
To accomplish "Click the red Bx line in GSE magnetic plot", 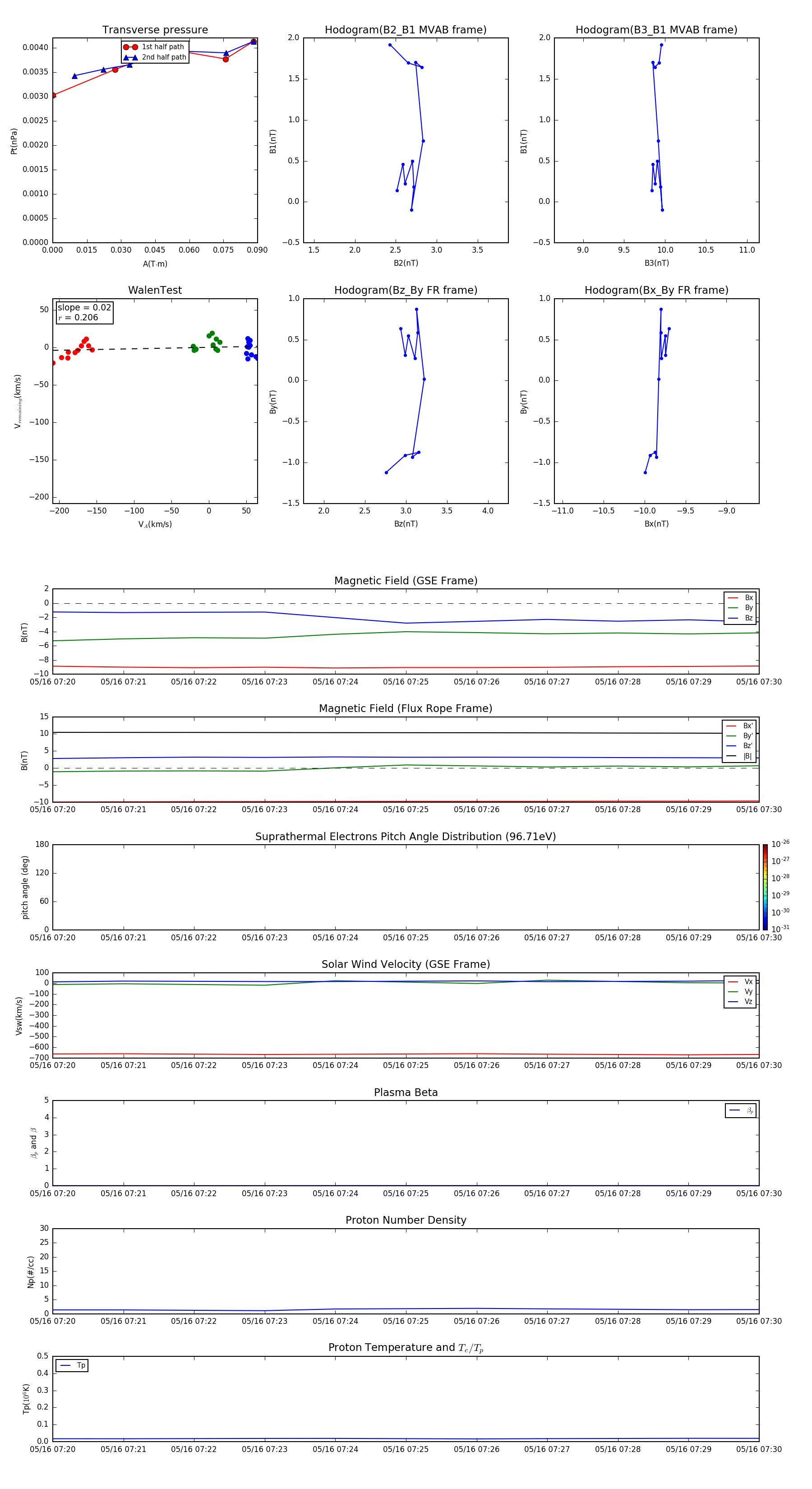I will 406,668.
